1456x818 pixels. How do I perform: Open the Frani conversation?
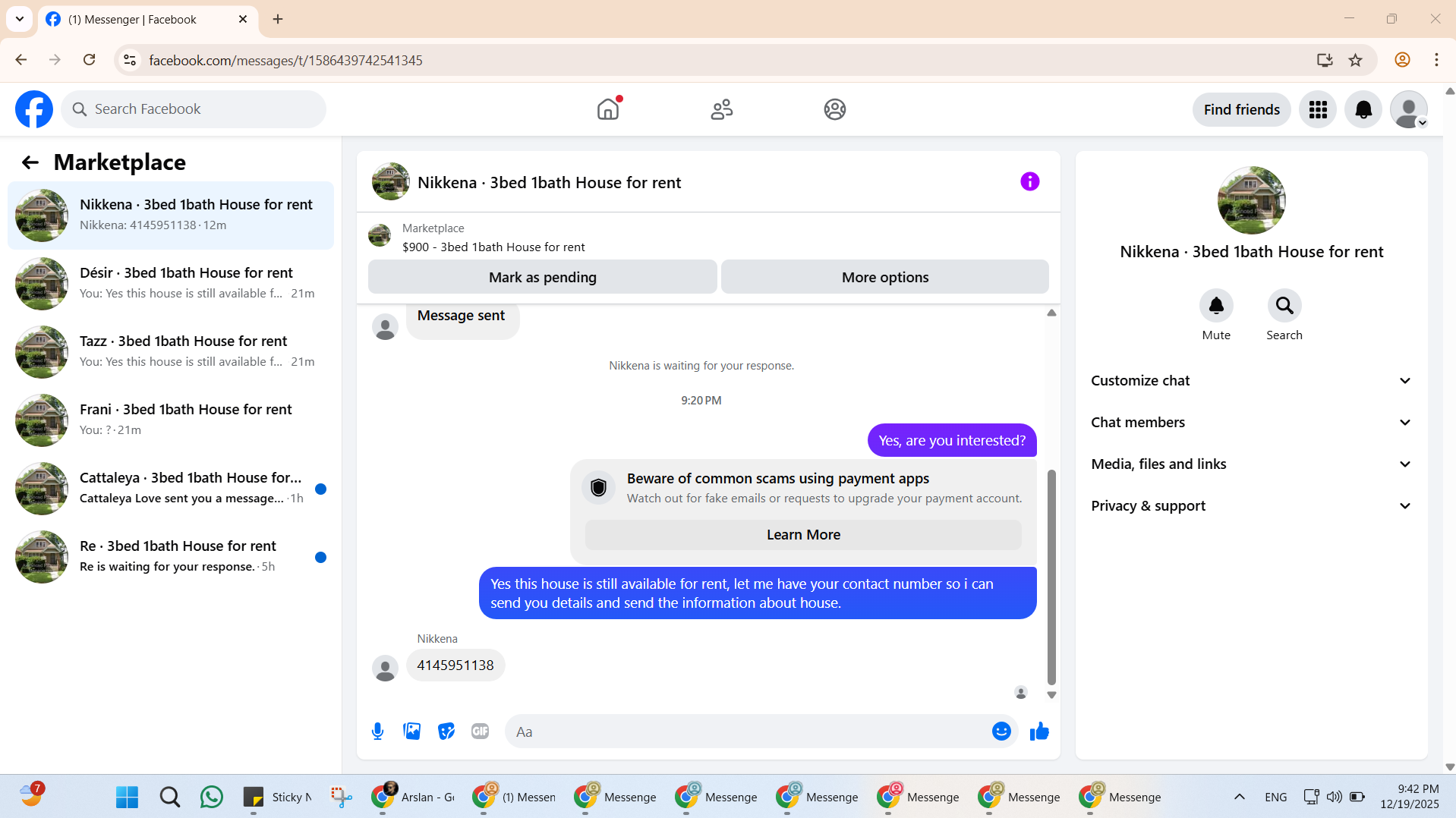click(171, 420)
